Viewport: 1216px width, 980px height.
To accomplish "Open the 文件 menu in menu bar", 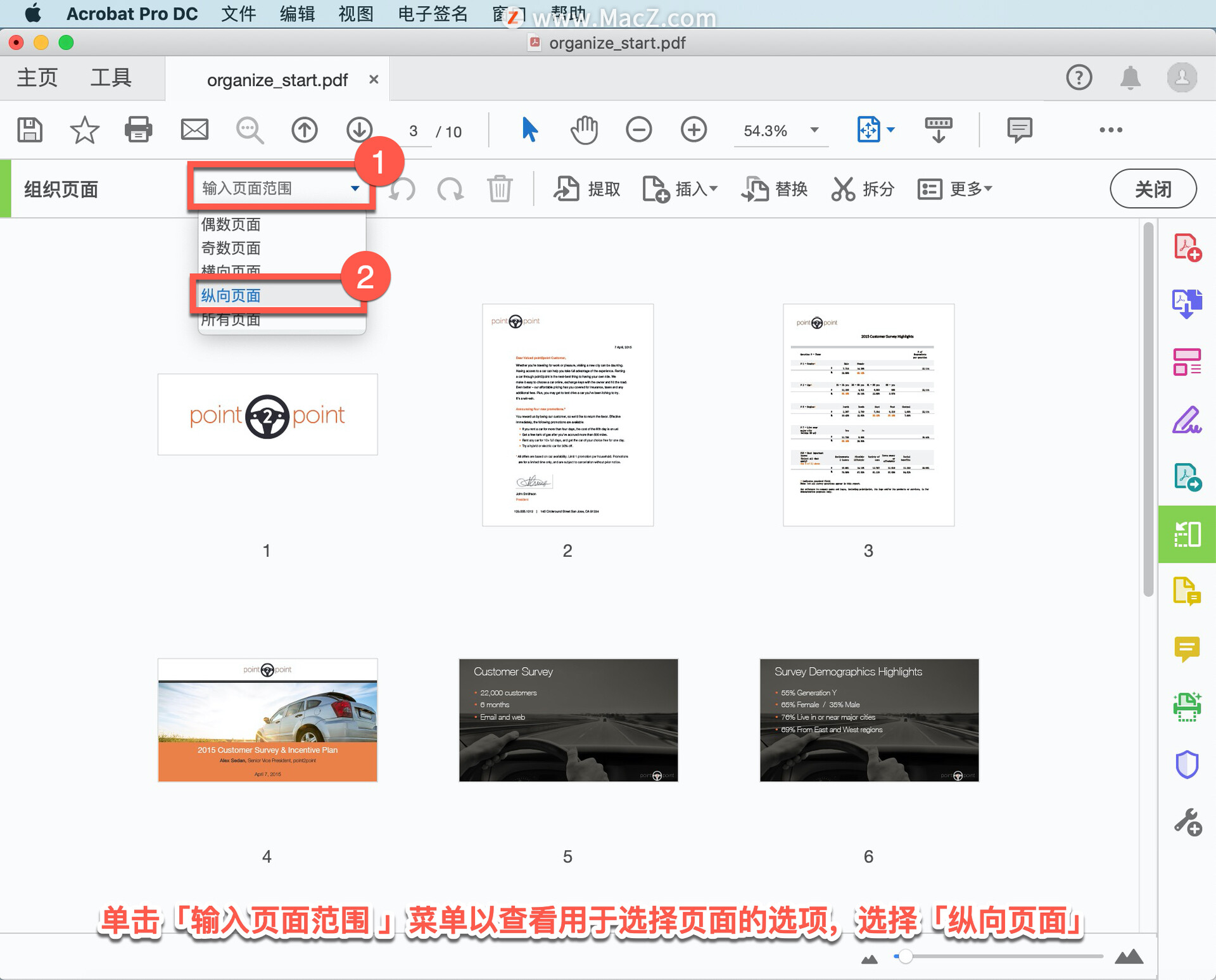I will coord(238,14).
